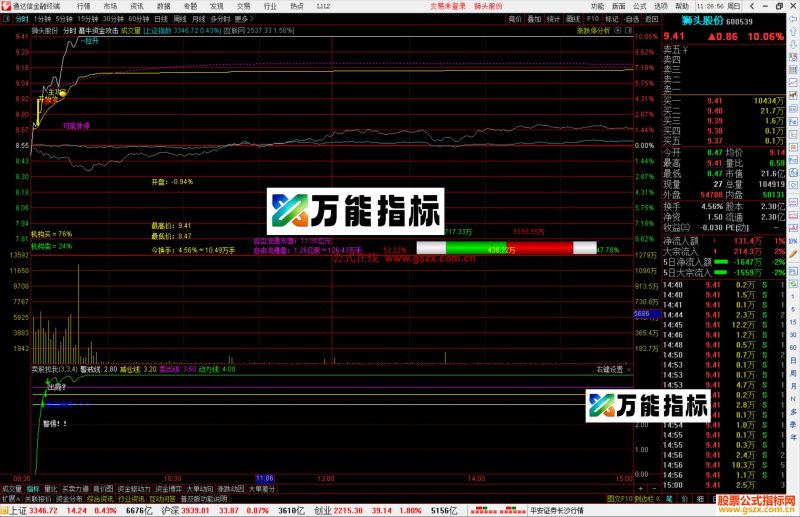Select 15 in right sidebar period list
Screen dimensions: 800x517
tap(793, 322)
